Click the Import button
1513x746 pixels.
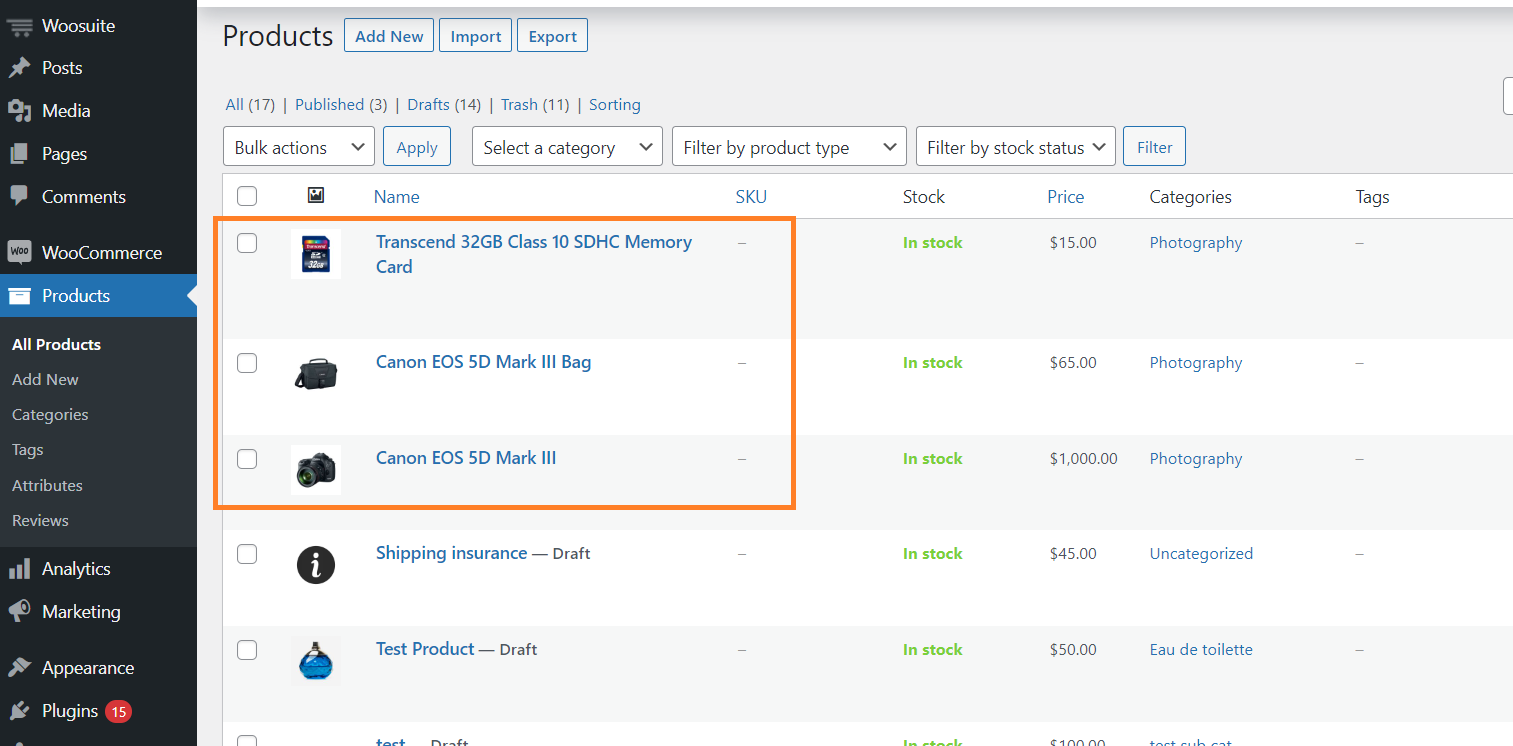tap(476, 36)
